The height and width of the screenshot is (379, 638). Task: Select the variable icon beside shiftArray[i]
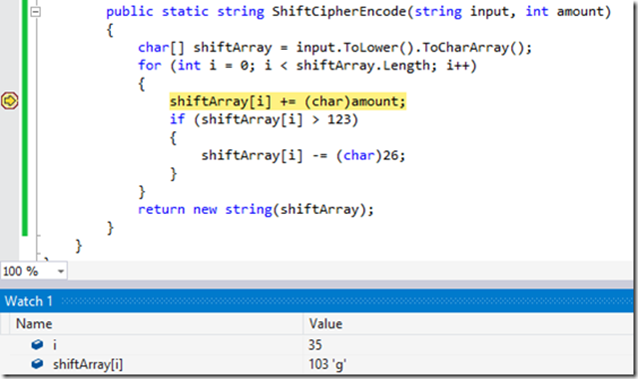click(x=37, y=364)
